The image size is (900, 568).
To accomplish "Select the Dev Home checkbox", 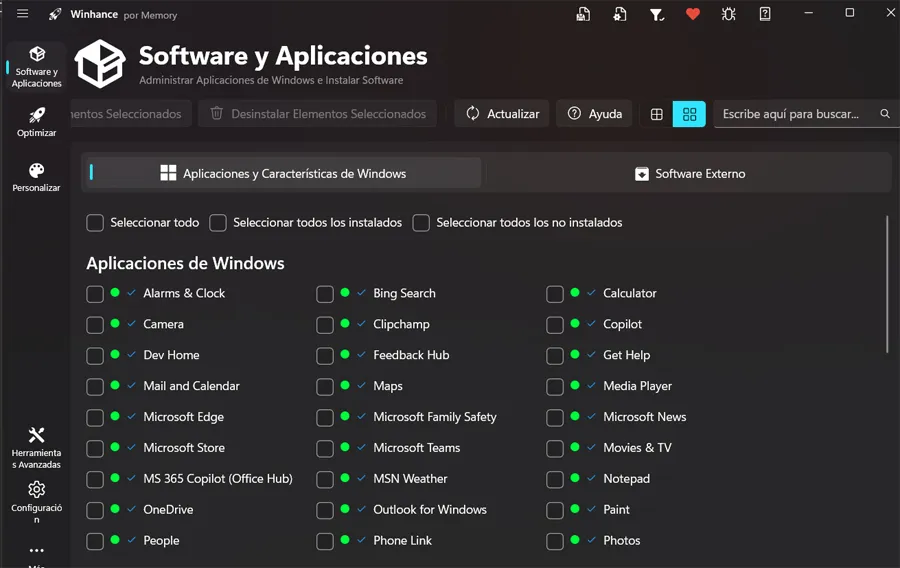I will [x=95, y=356].
